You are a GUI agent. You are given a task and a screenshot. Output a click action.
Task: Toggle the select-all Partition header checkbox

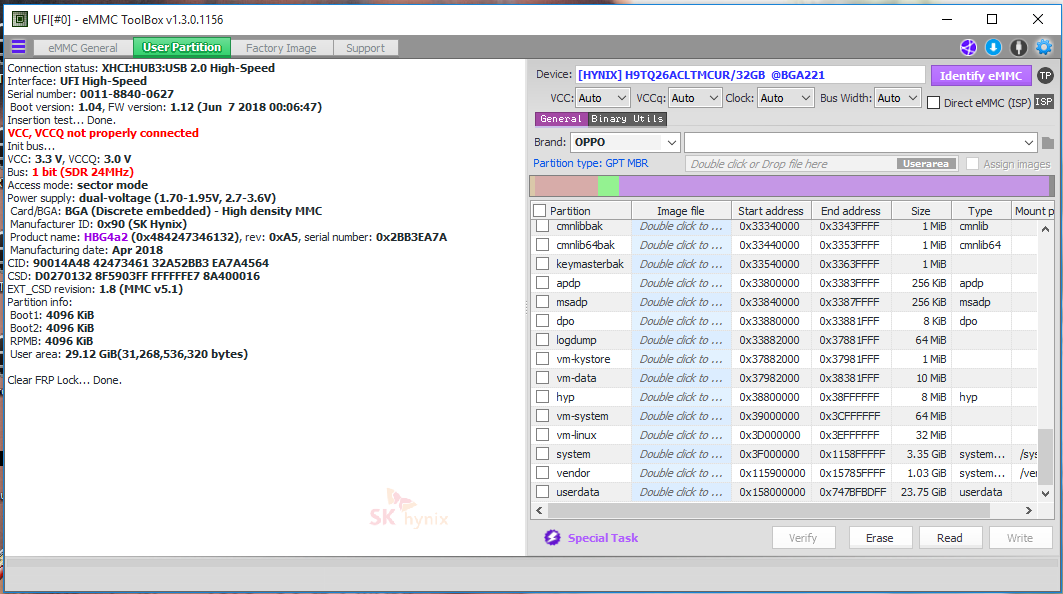(540, 211)
